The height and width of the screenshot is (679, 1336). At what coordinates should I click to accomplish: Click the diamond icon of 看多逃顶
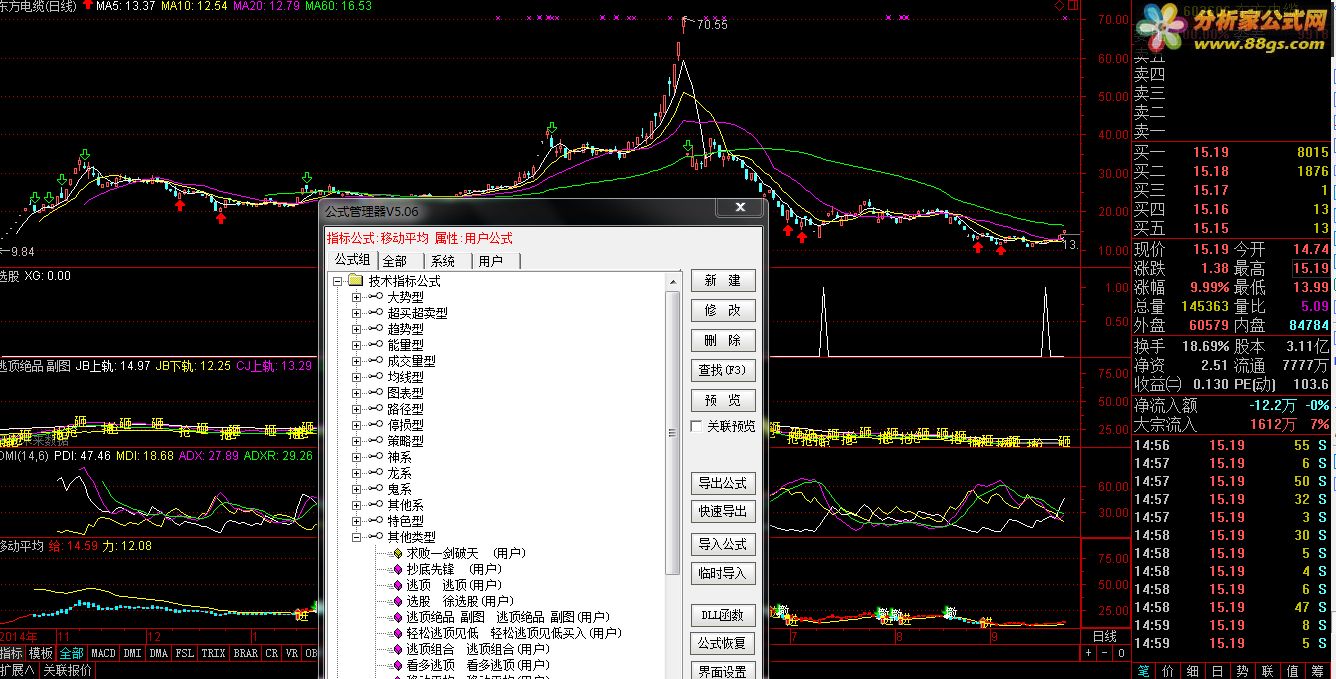click(396, 665)
